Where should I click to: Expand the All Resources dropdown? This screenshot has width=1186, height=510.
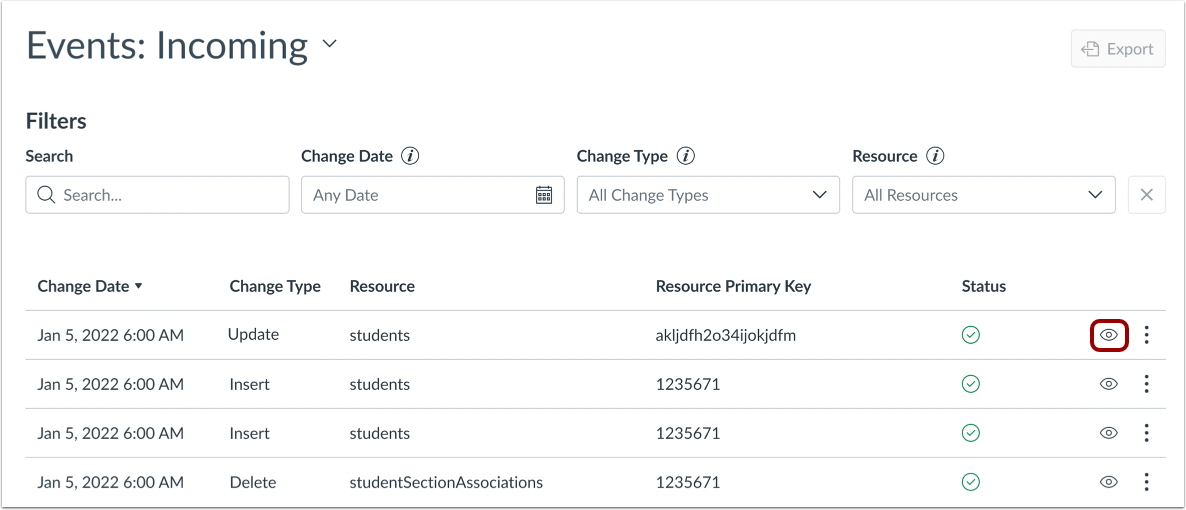983,195
